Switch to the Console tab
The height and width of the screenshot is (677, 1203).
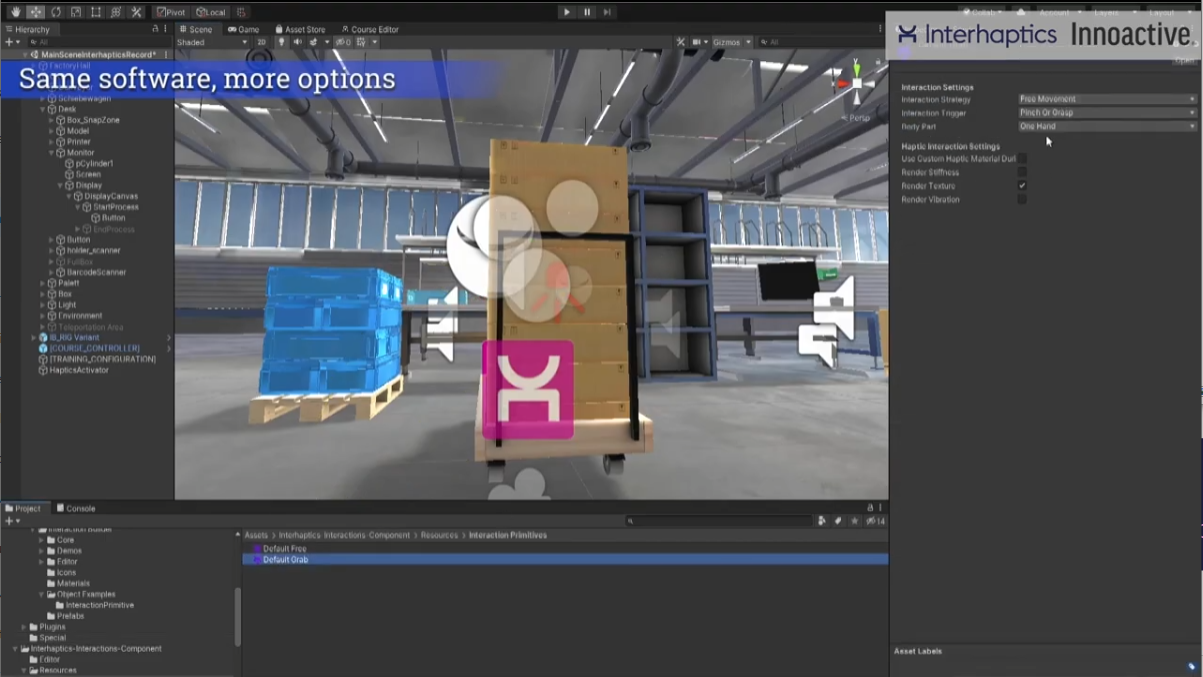(75, 508)
